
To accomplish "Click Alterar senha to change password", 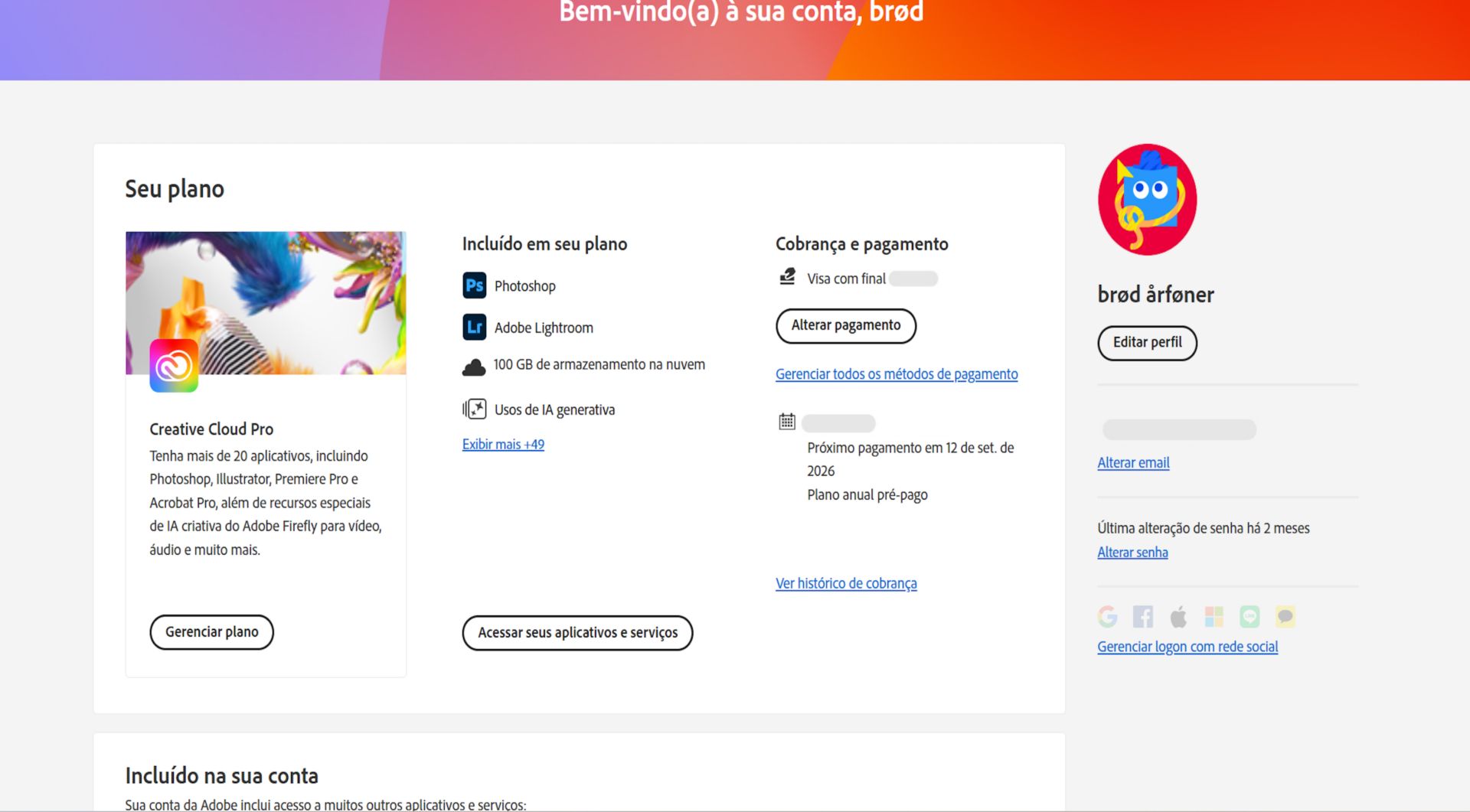I will tap(1132, 552).
